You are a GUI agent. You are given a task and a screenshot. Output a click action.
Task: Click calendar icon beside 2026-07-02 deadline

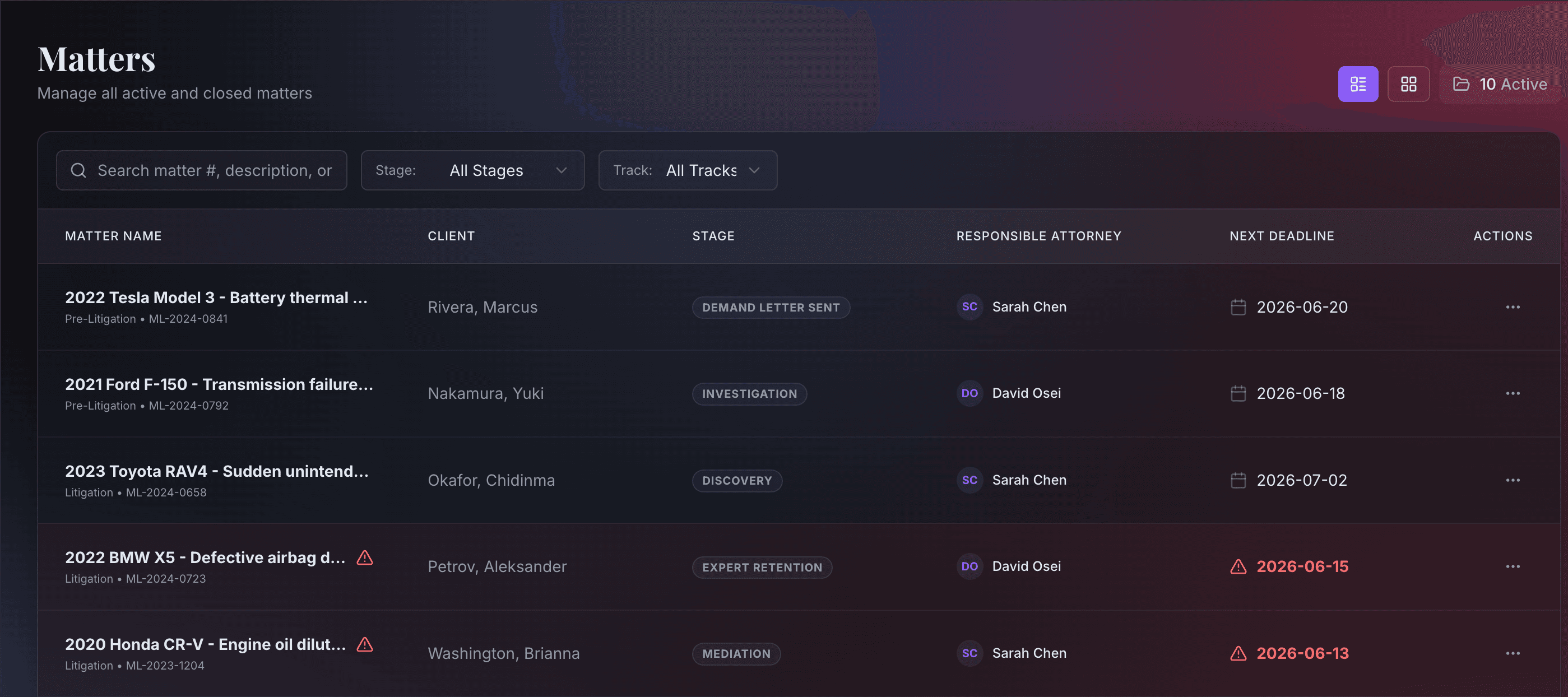click(1238, 480)
